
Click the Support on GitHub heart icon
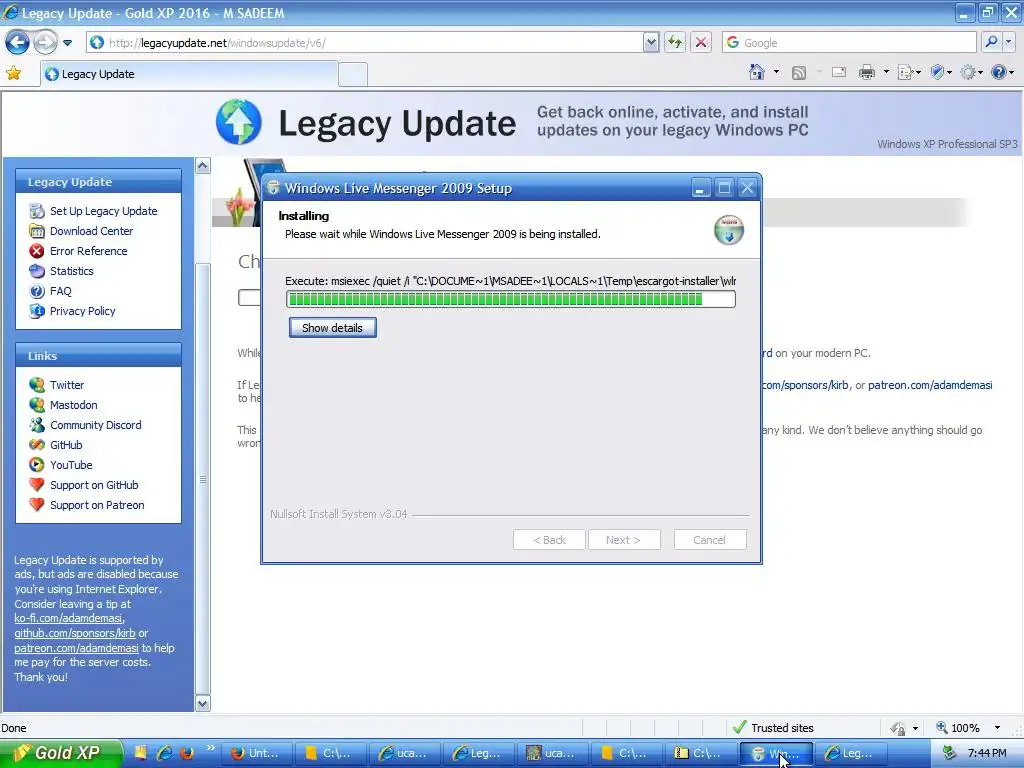pyautogui.click(x=37, y=485)
